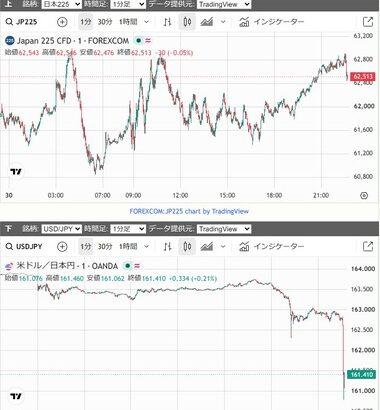Switch JP225 chart to 30分 interval

pos(105,22)
